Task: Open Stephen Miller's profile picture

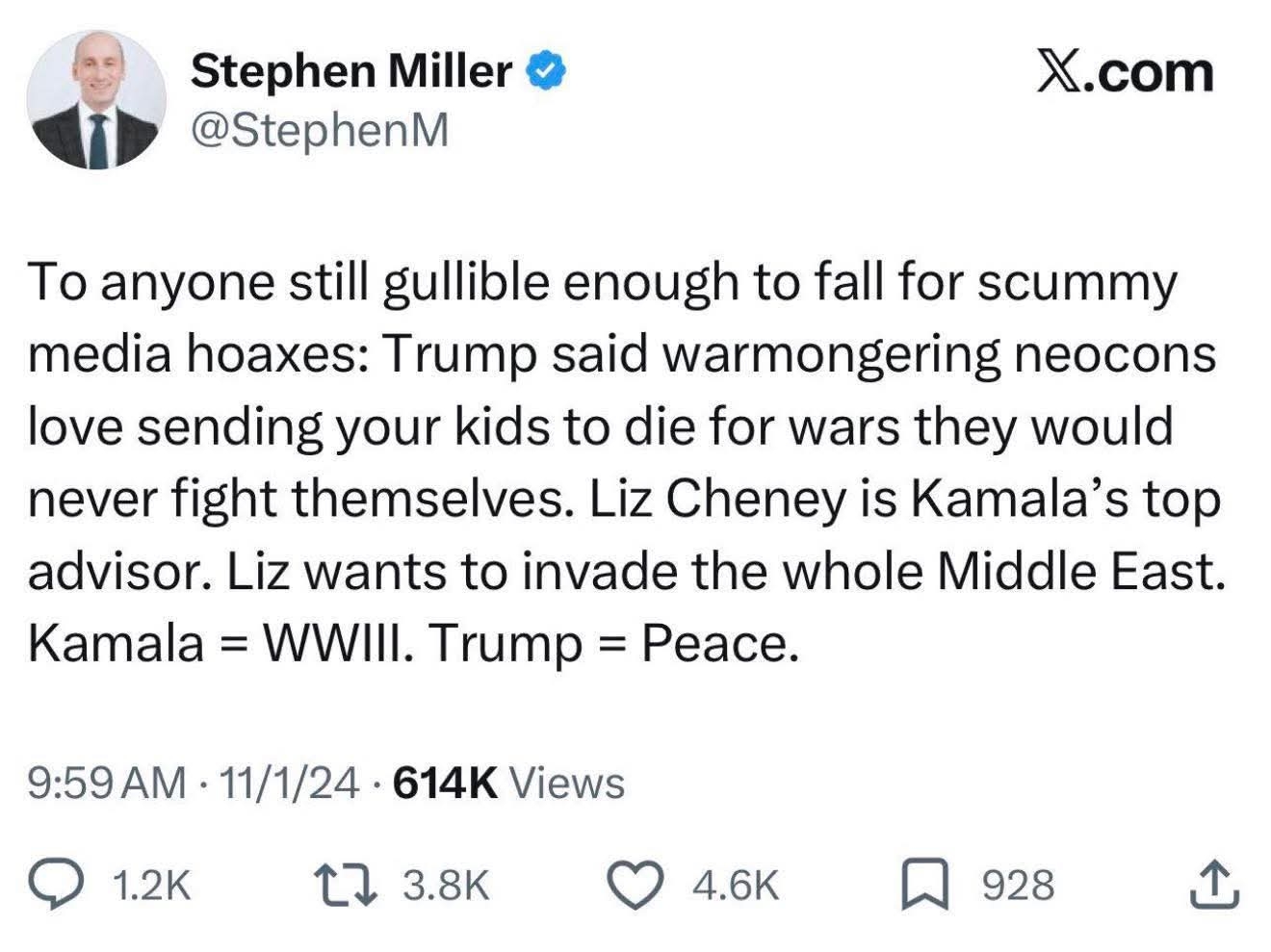Action: click(96, 100)
